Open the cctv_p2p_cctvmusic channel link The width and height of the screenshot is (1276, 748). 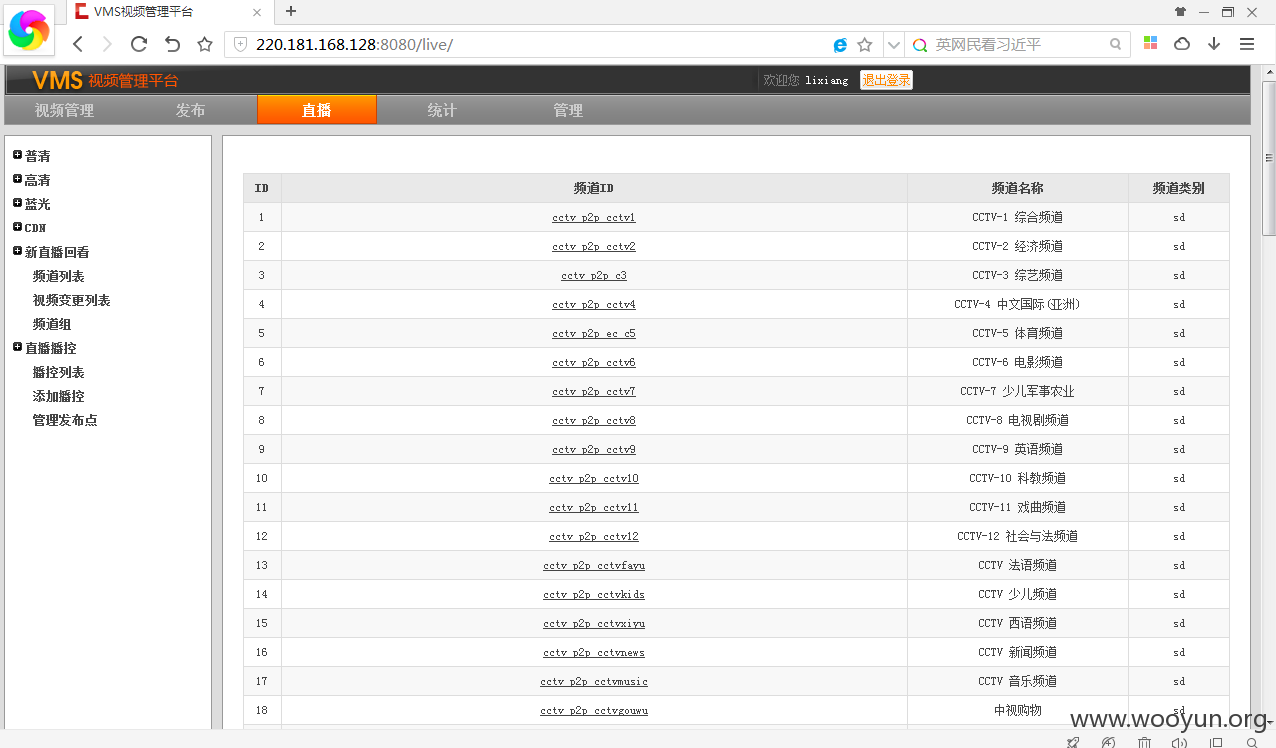(x=594, y=681)
